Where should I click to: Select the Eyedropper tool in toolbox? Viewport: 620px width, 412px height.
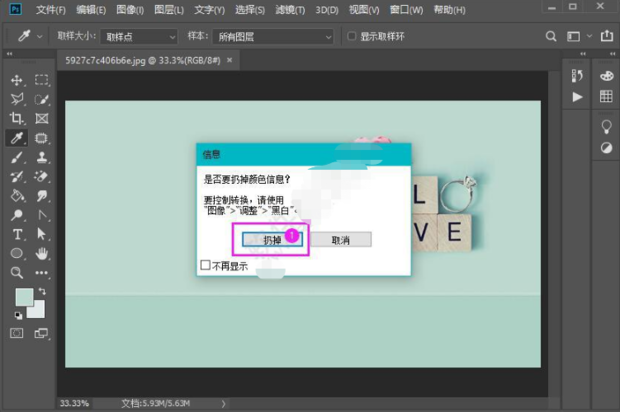pos(16,138)
